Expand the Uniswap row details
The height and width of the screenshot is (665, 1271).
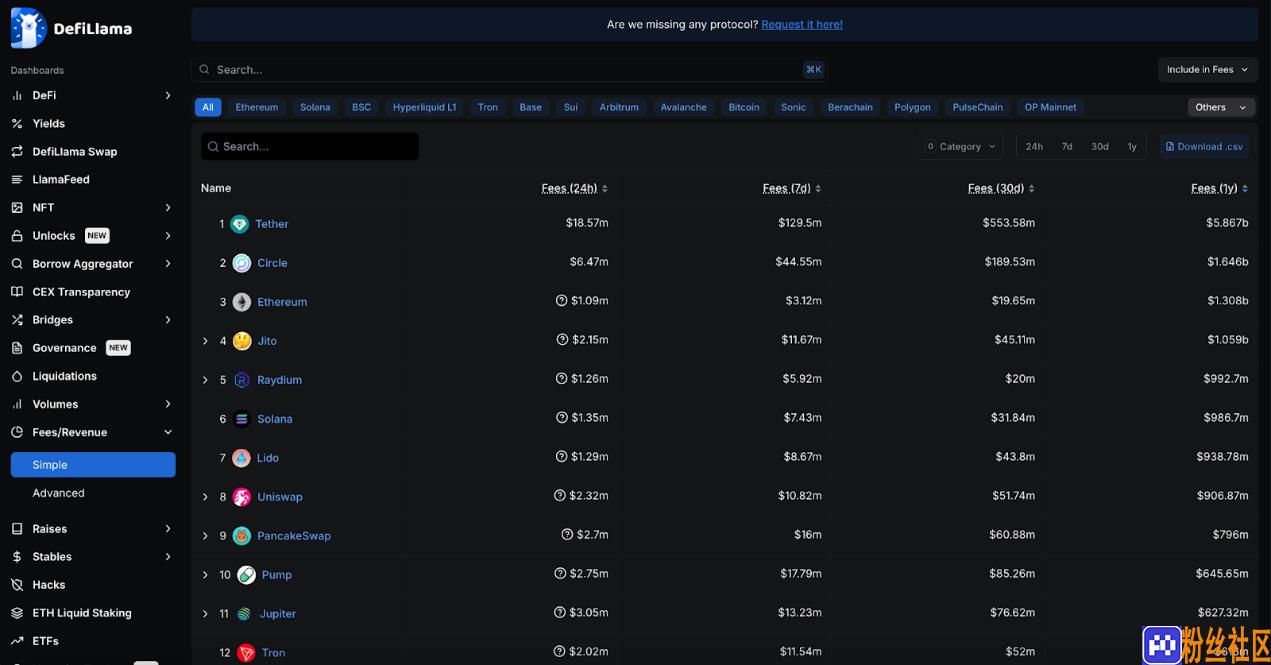pos(205,497)
